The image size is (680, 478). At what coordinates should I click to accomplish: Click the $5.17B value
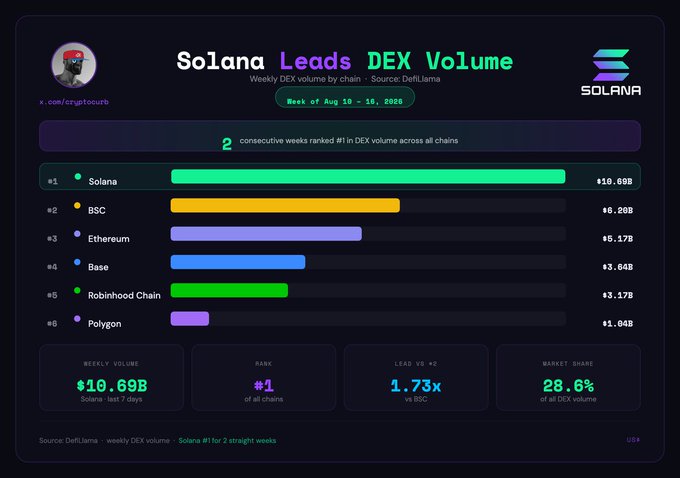tap(618, 239)
